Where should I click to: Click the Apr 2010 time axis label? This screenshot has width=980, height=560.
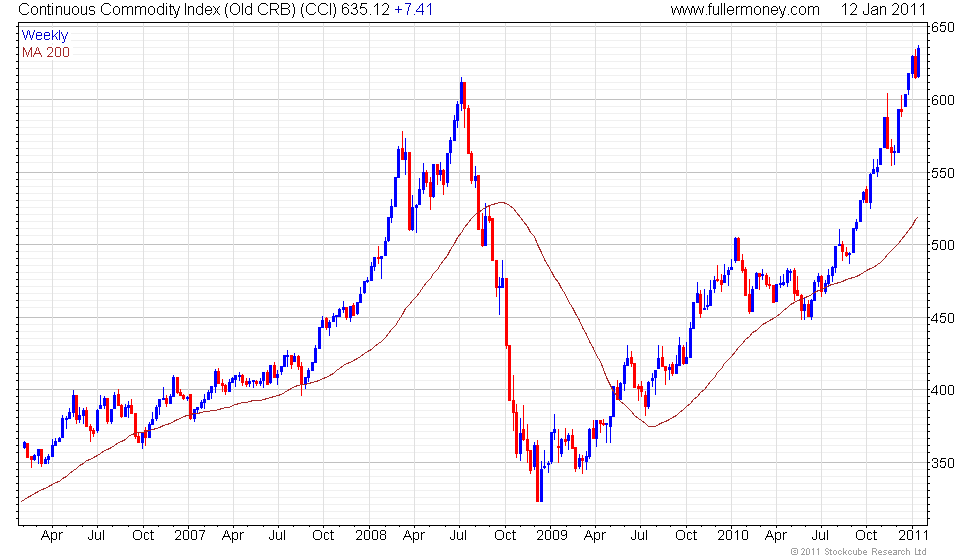pyautogui.click(x=776, y=536)
